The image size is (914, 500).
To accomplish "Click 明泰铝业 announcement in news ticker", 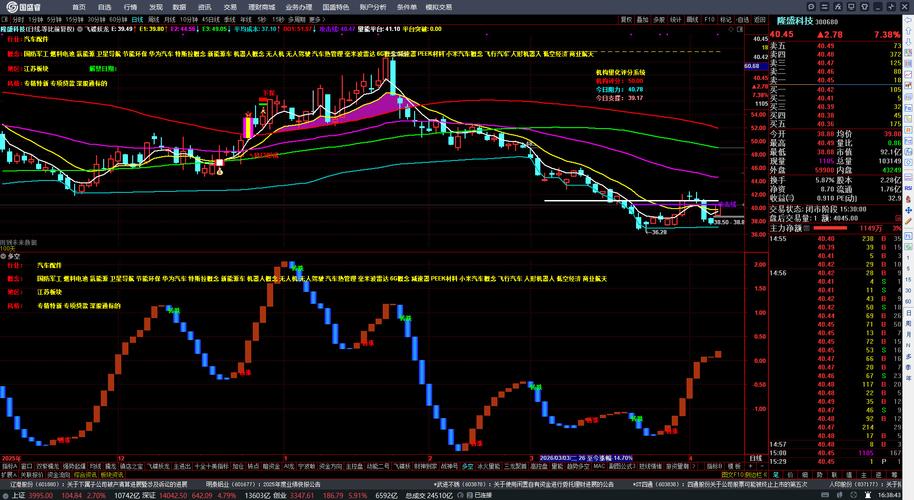I will (262, 484).
